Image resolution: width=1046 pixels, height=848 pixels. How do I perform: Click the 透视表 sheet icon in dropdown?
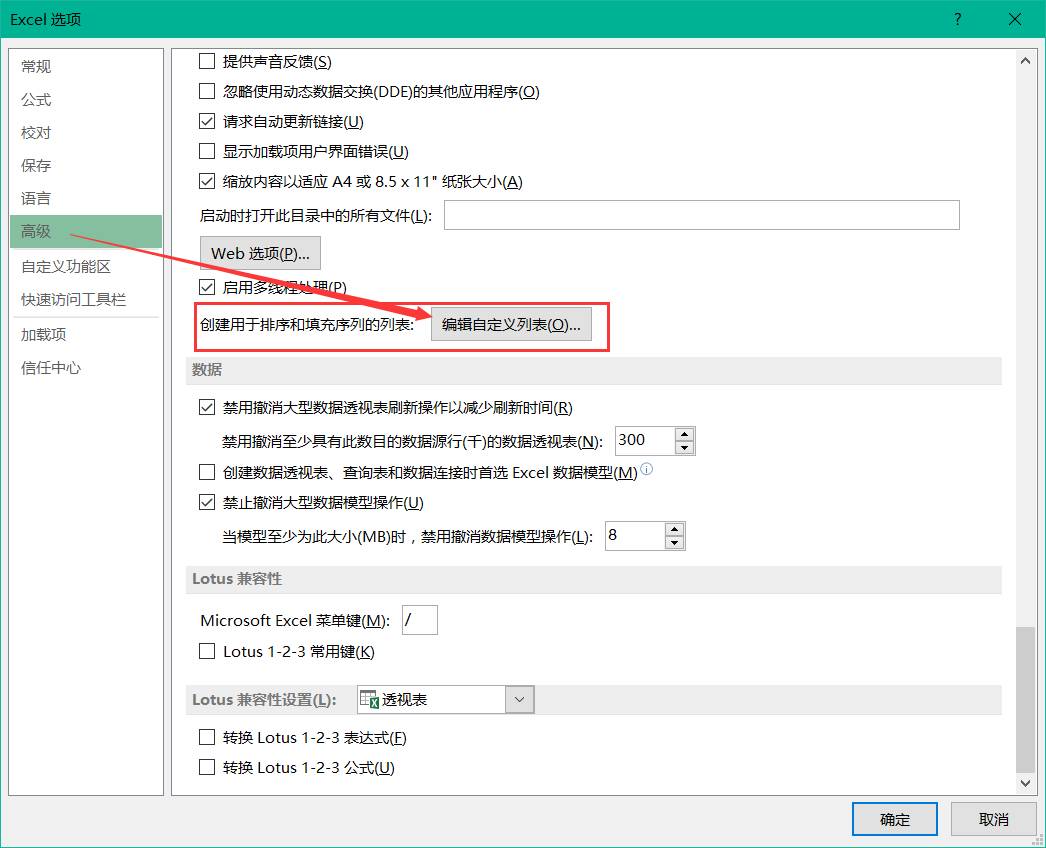click(x=369, y=699)
